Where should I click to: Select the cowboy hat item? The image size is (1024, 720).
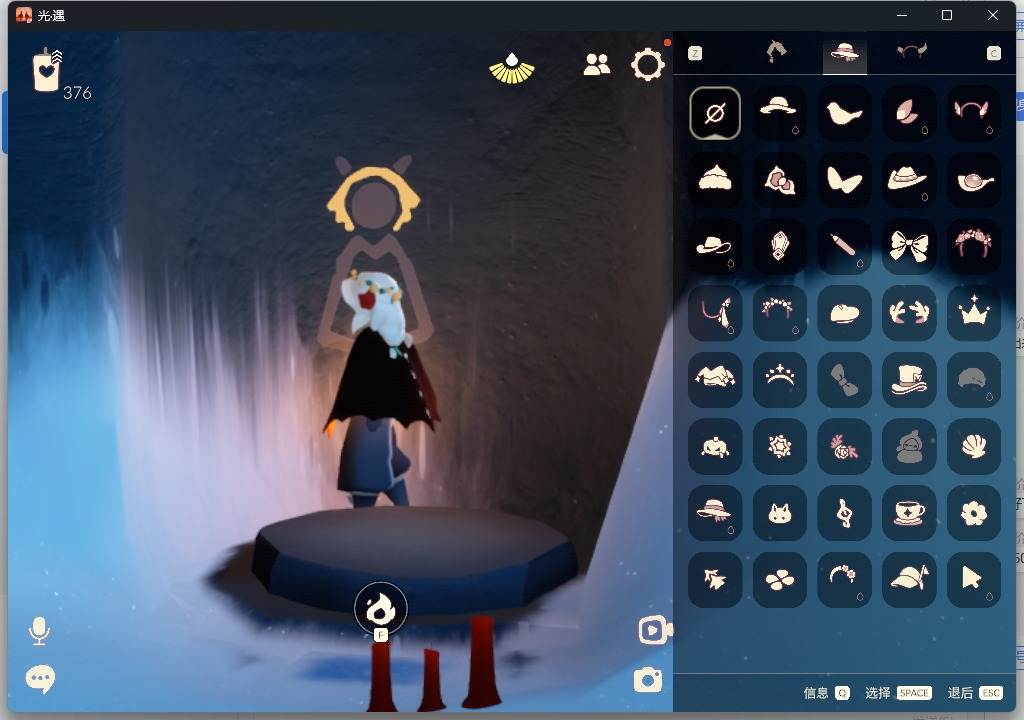(x=908, y=179)
